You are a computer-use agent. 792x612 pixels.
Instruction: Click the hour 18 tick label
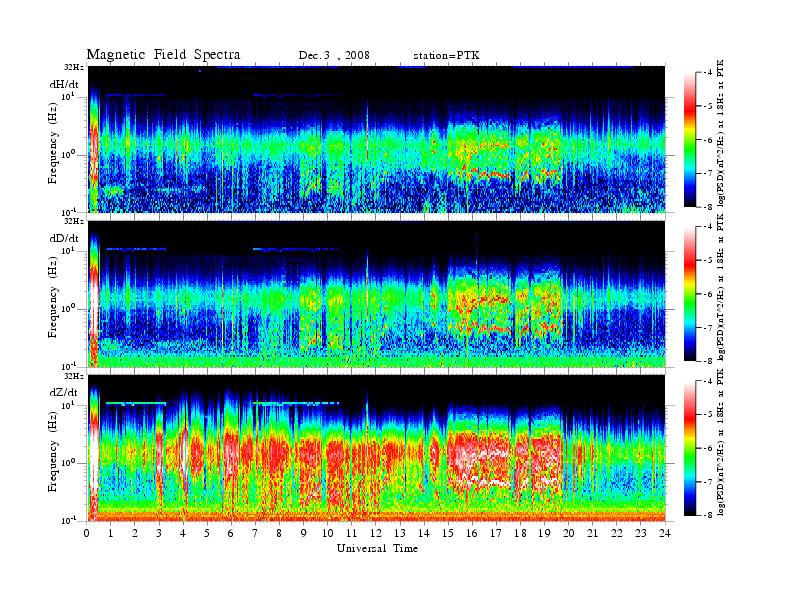(520, 533)
